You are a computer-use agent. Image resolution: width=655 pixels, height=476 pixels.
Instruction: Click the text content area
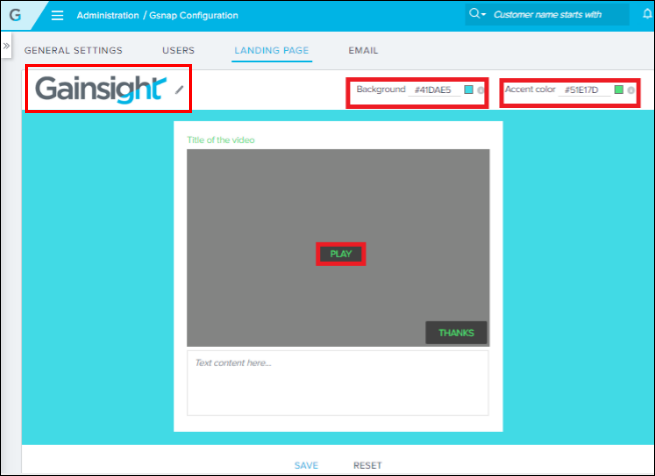[338, 383]
